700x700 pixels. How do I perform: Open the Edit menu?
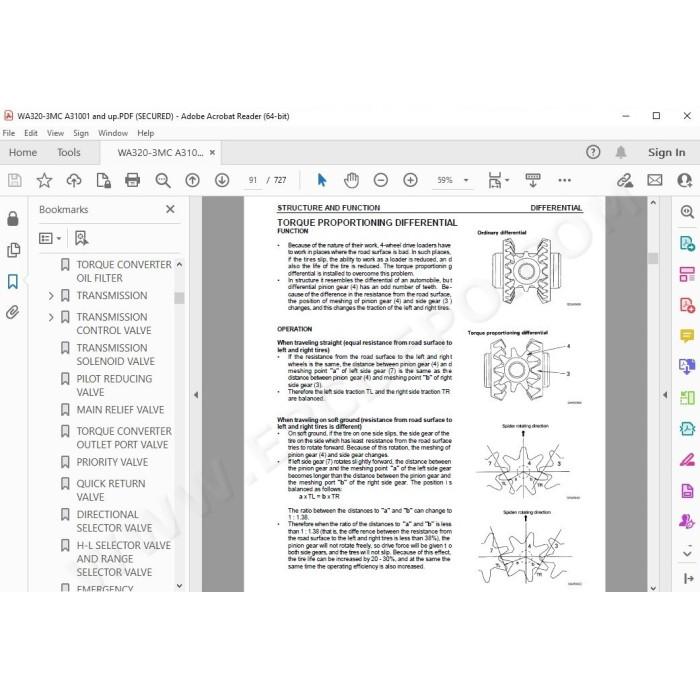point(30,133)
